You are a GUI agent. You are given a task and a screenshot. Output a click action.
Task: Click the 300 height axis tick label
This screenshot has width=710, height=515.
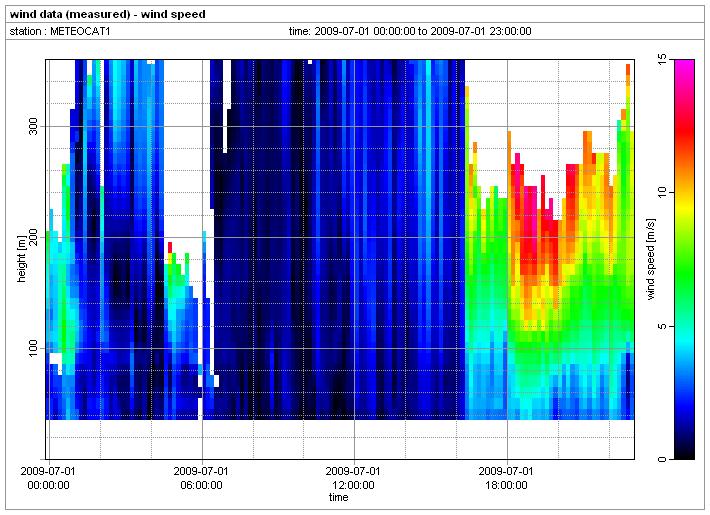(33, 126)
